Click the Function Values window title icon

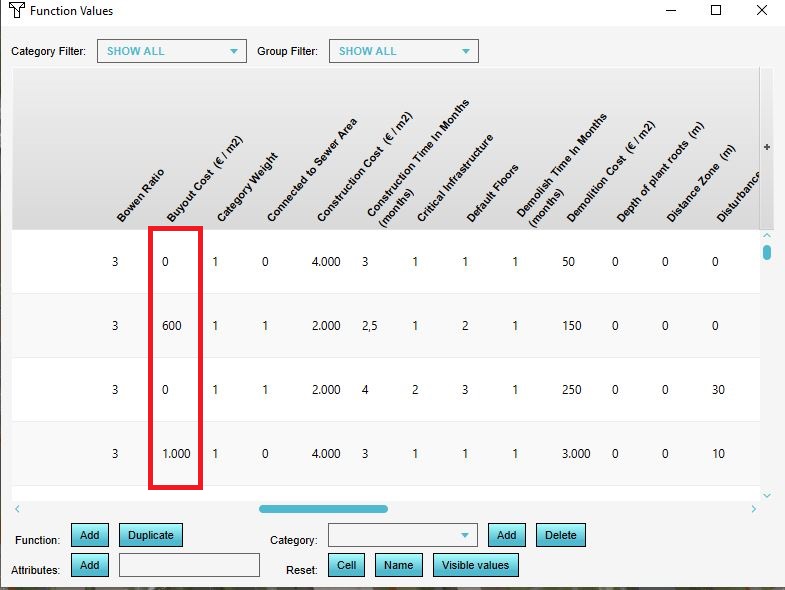[x=16, y=11]
